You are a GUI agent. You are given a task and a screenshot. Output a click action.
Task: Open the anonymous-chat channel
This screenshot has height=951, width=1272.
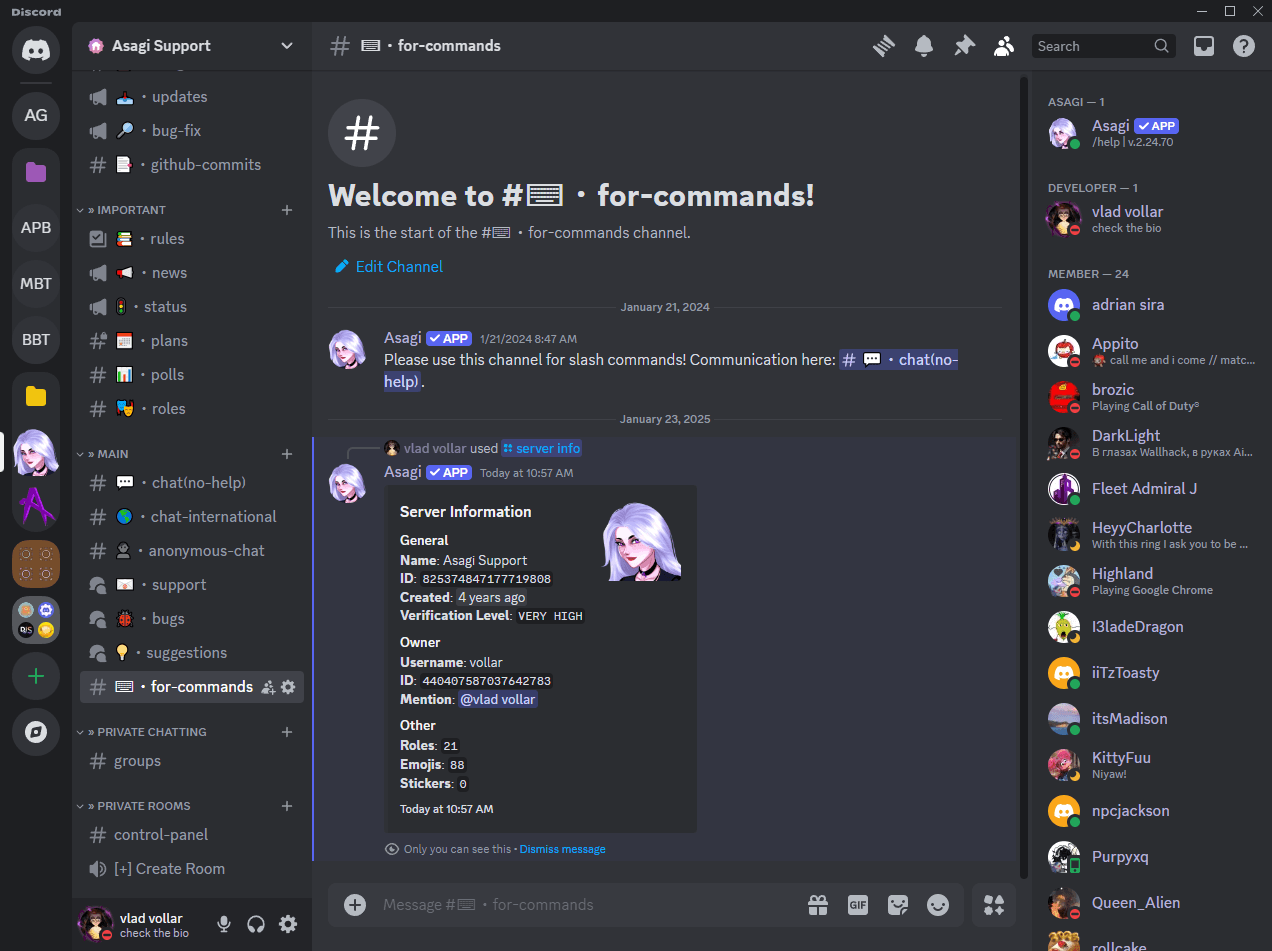click(192, 551)
